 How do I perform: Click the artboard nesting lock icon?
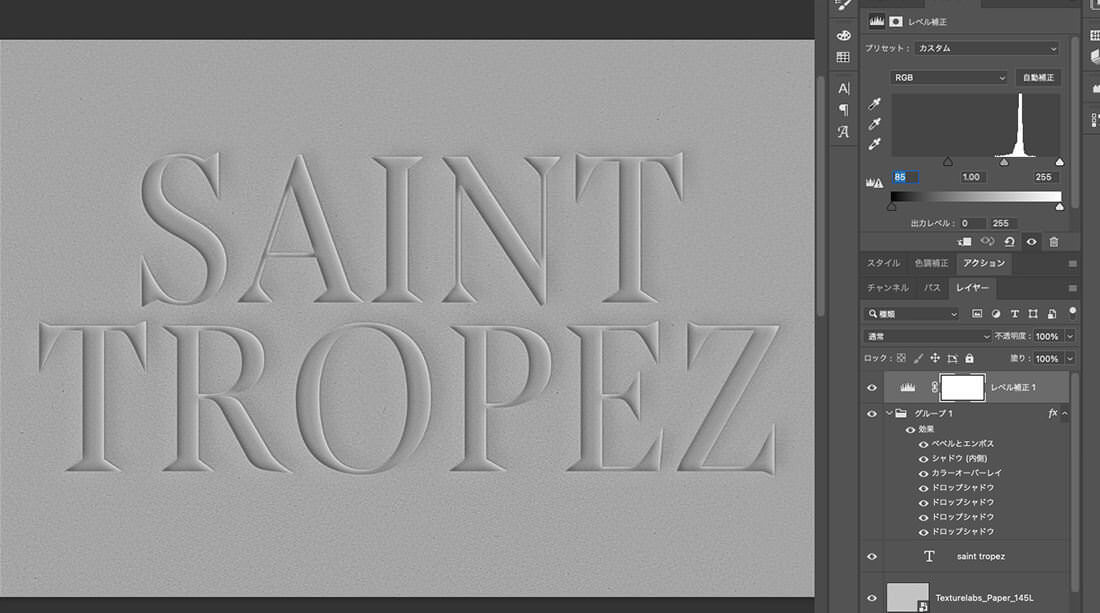[952, 358]
